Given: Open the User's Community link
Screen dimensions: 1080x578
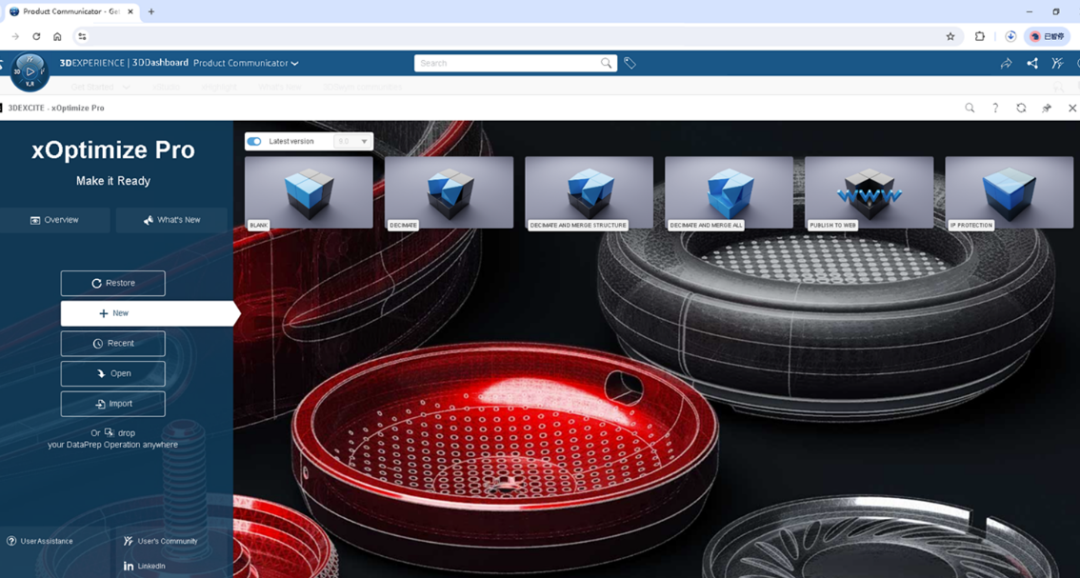Looking at the screenshot, I should (x=160, y=541).
